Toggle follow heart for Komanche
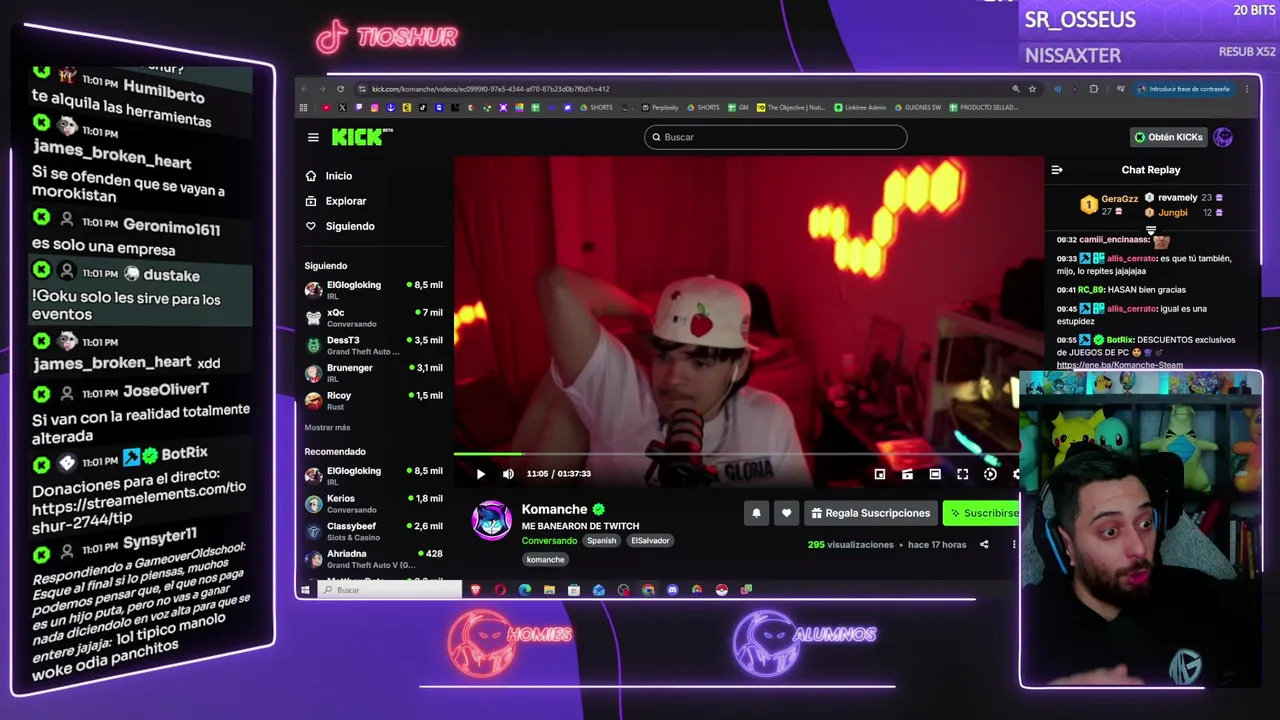The height and width of the screenshot is (720, 1280). tap(786, 513)
